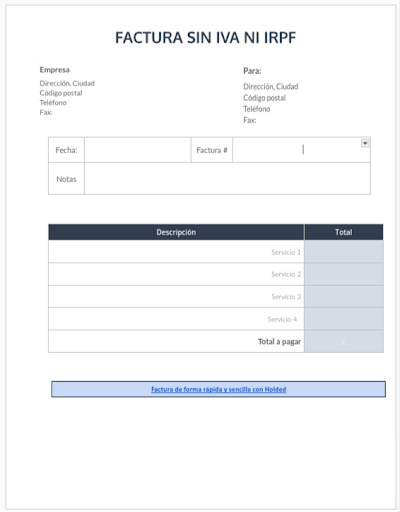Select the Servicio 1 description row
The image size is (400, 512).
[176, 252]
